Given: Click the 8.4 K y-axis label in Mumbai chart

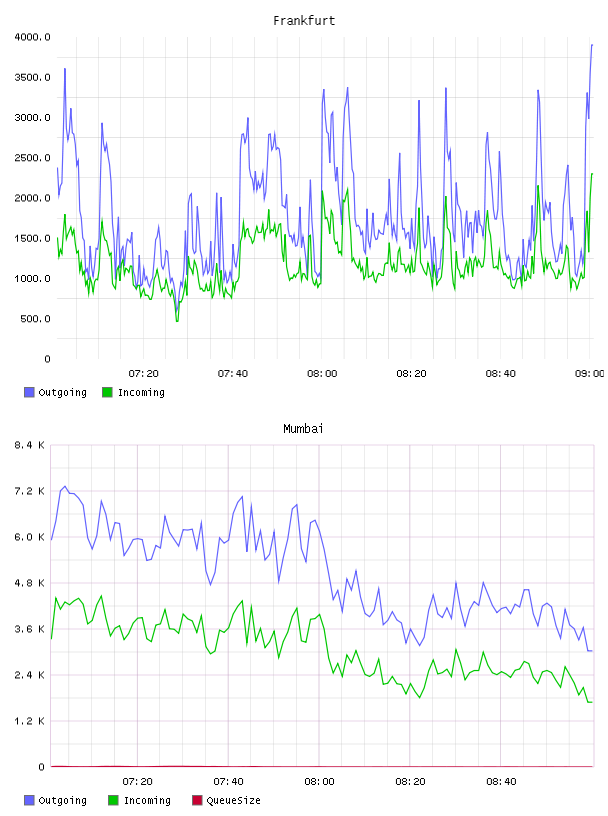Looking at the screenshot, I should point(30,445).
